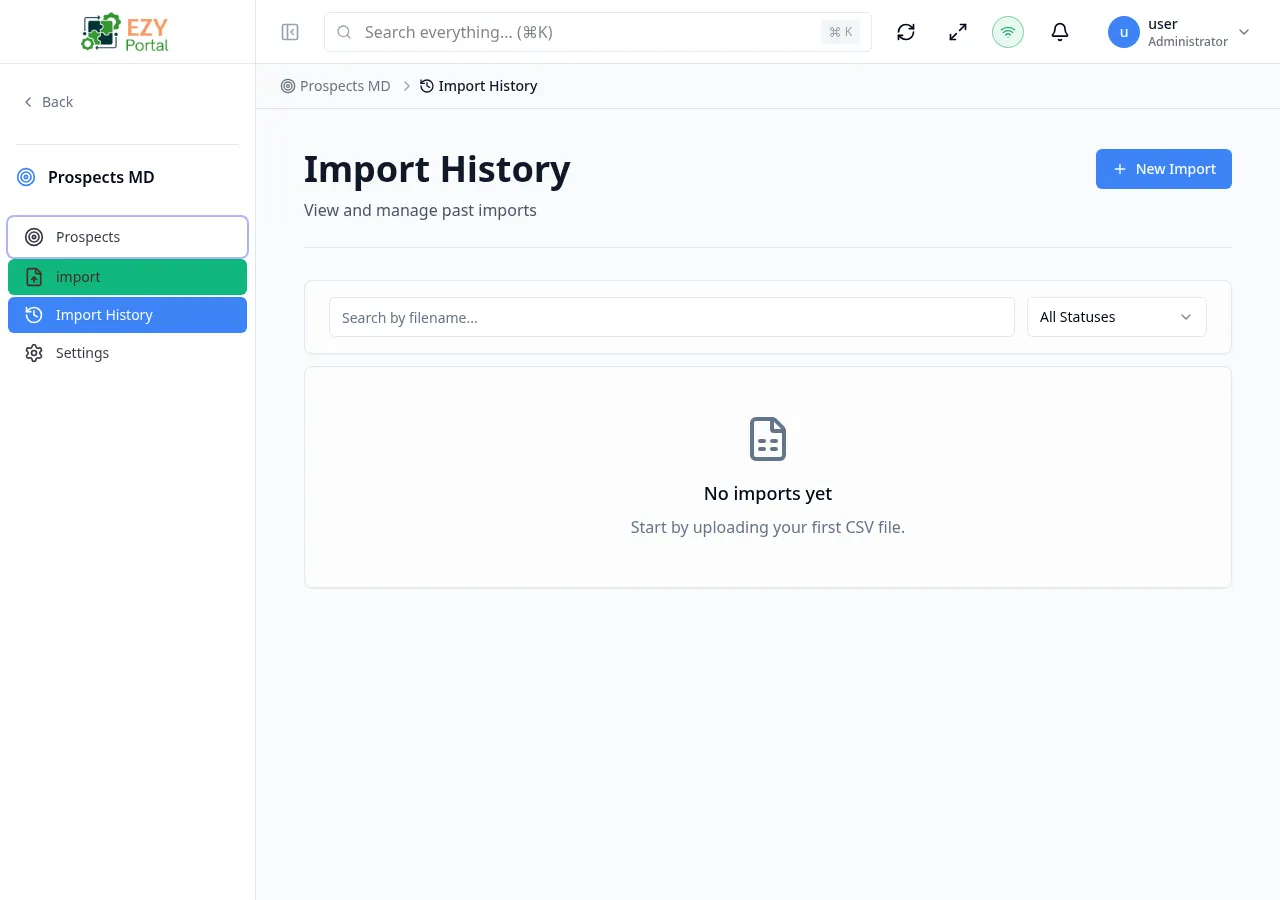
Task: Expand the Administrator account chevron
Action: click(x=1243, y=31)
